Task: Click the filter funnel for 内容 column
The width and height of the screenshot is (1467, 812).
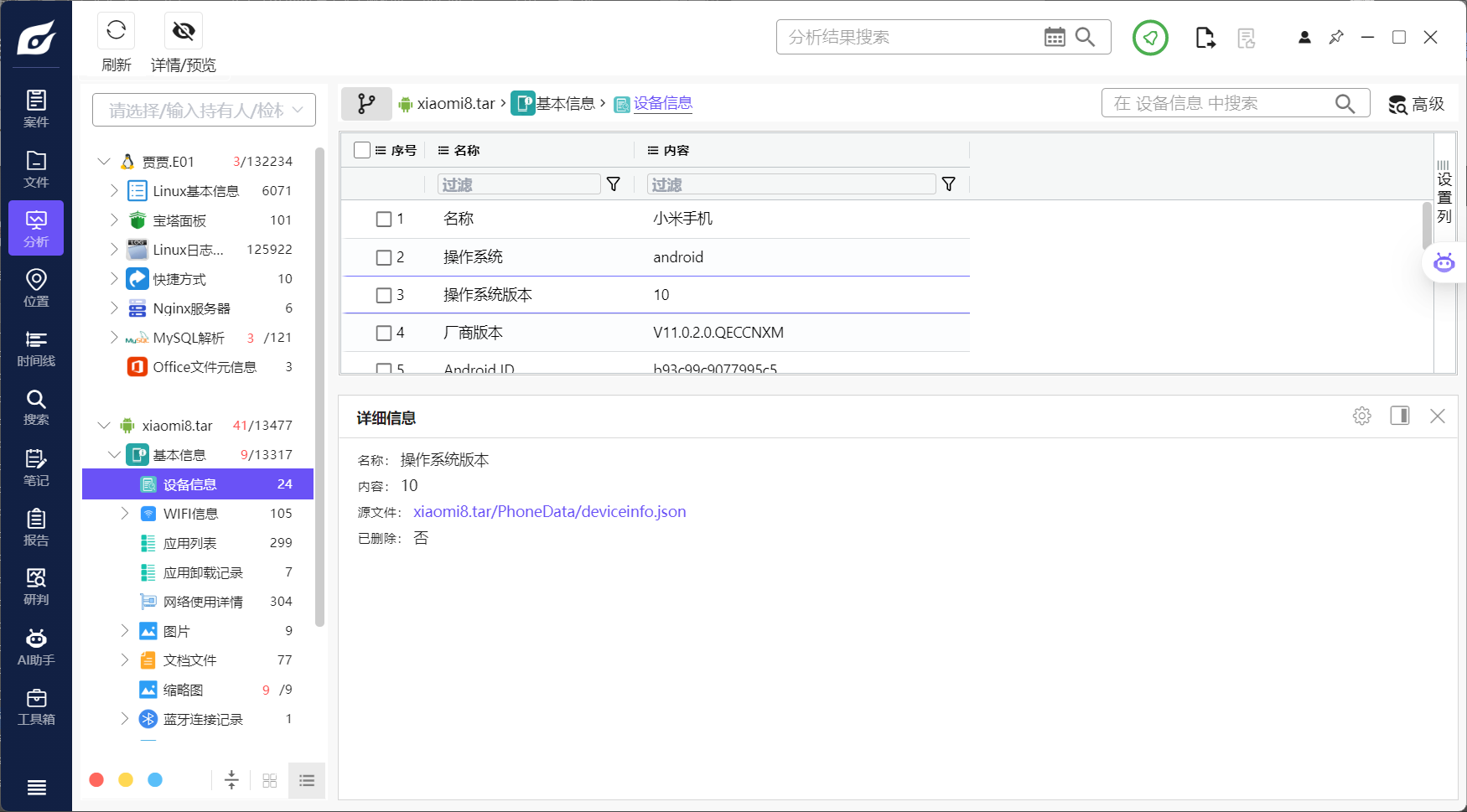Action: click(x=949, y=184)
